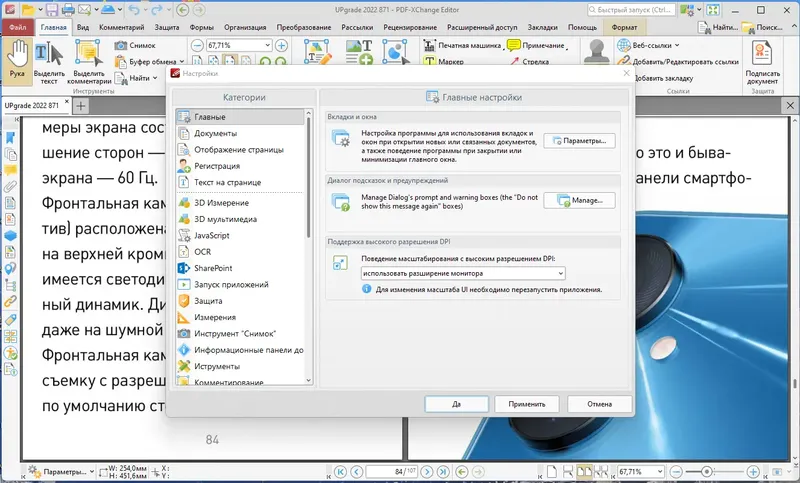Click the ribbon zoom out minus button

point(197,45)
